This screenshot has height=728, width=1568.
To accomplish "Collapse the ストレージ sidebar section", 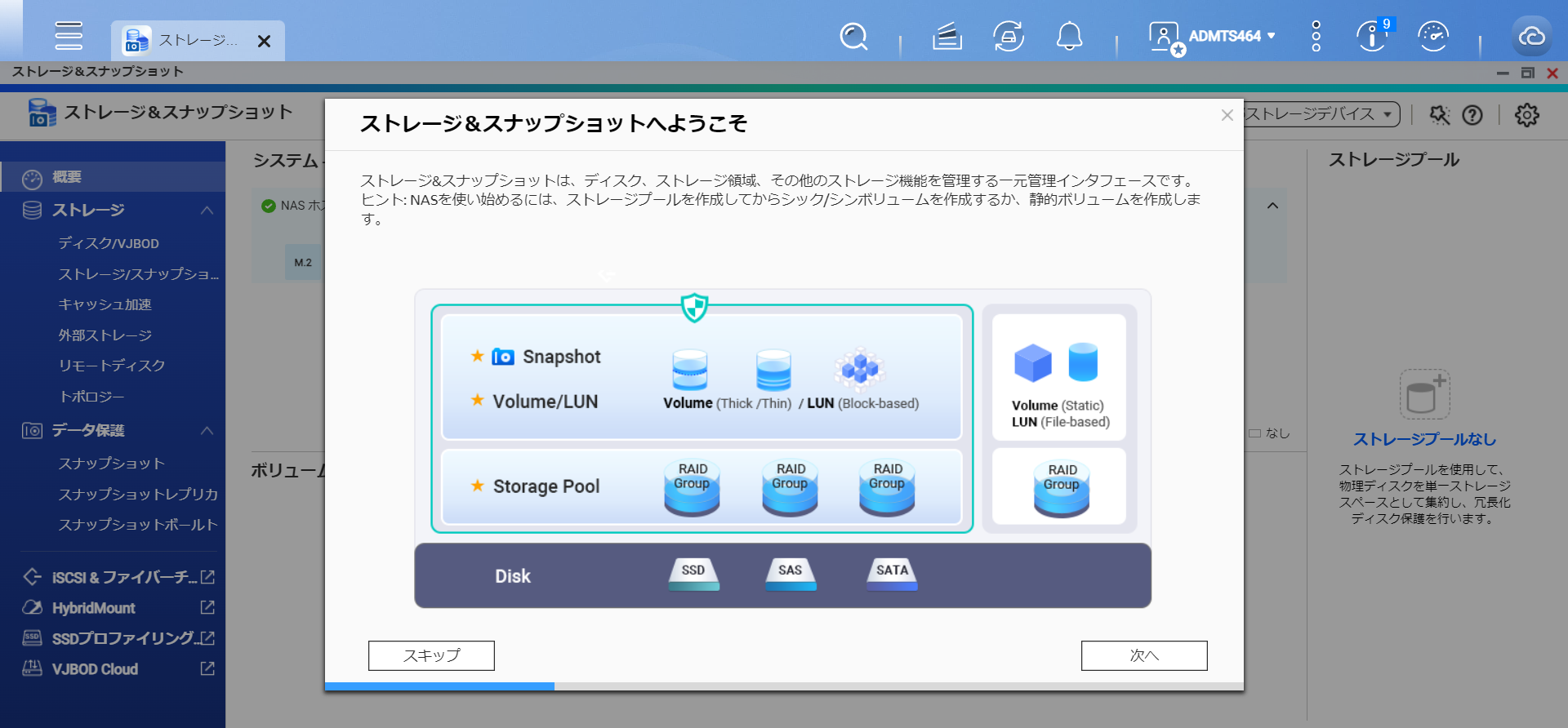I will tap(207, 211).
